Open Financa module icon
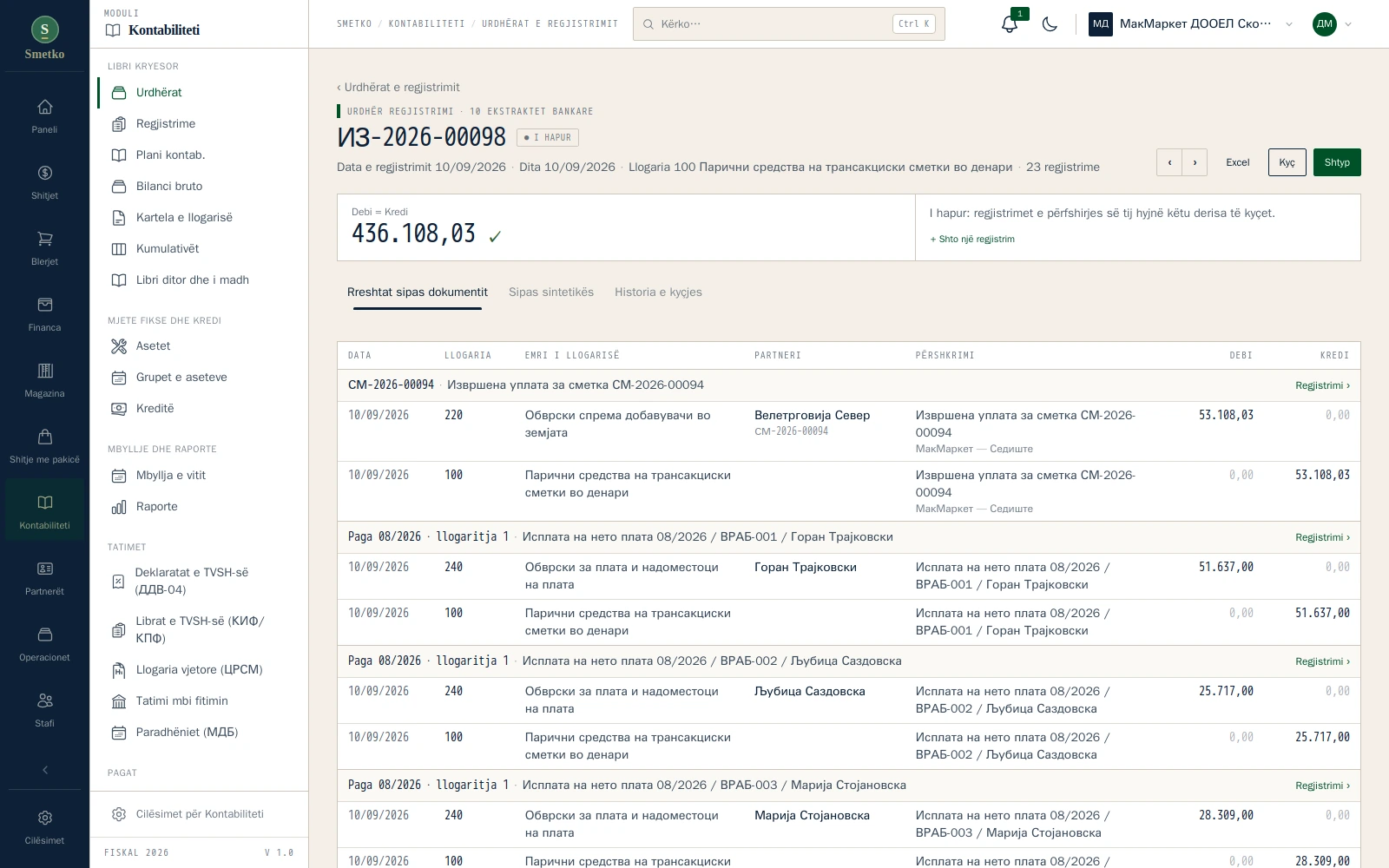The width and height of the screenshot is (1389, 868). [44, 314]
